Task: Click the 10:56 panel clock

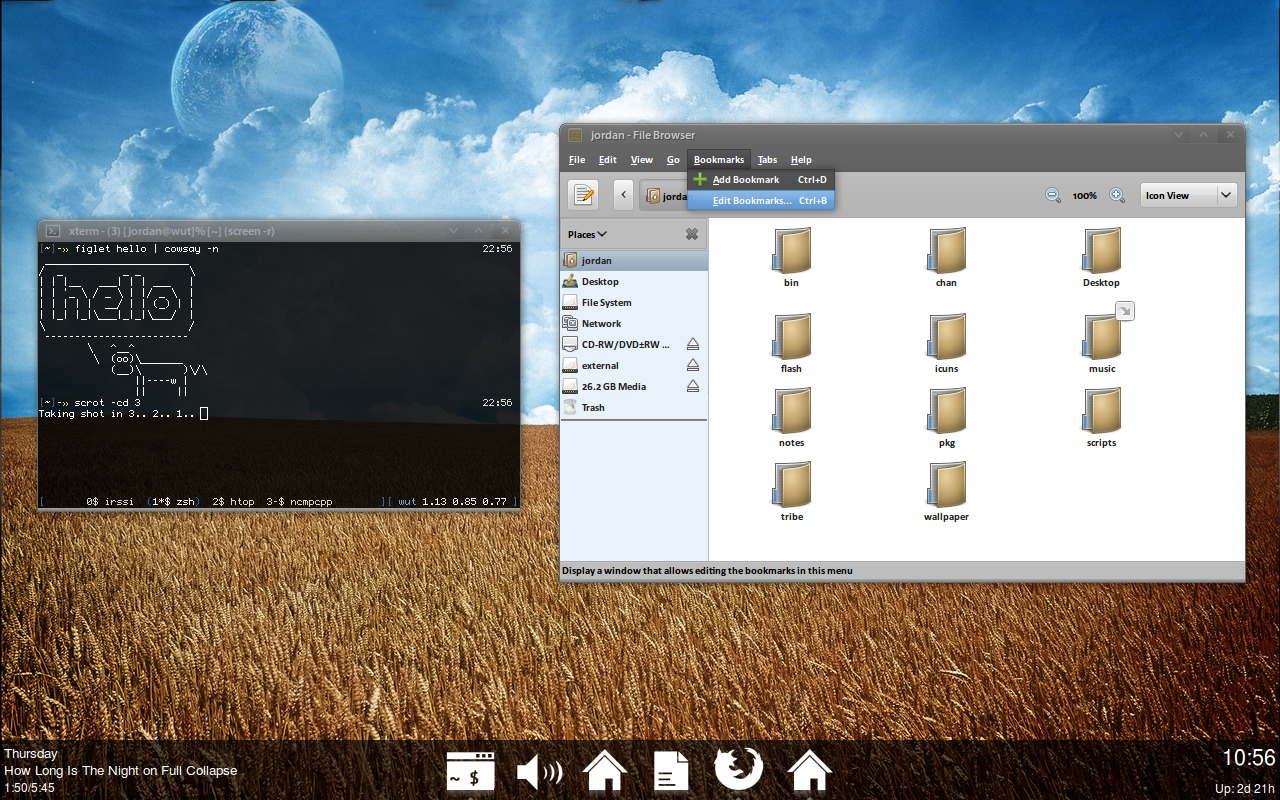Action: pos(1249,758)
